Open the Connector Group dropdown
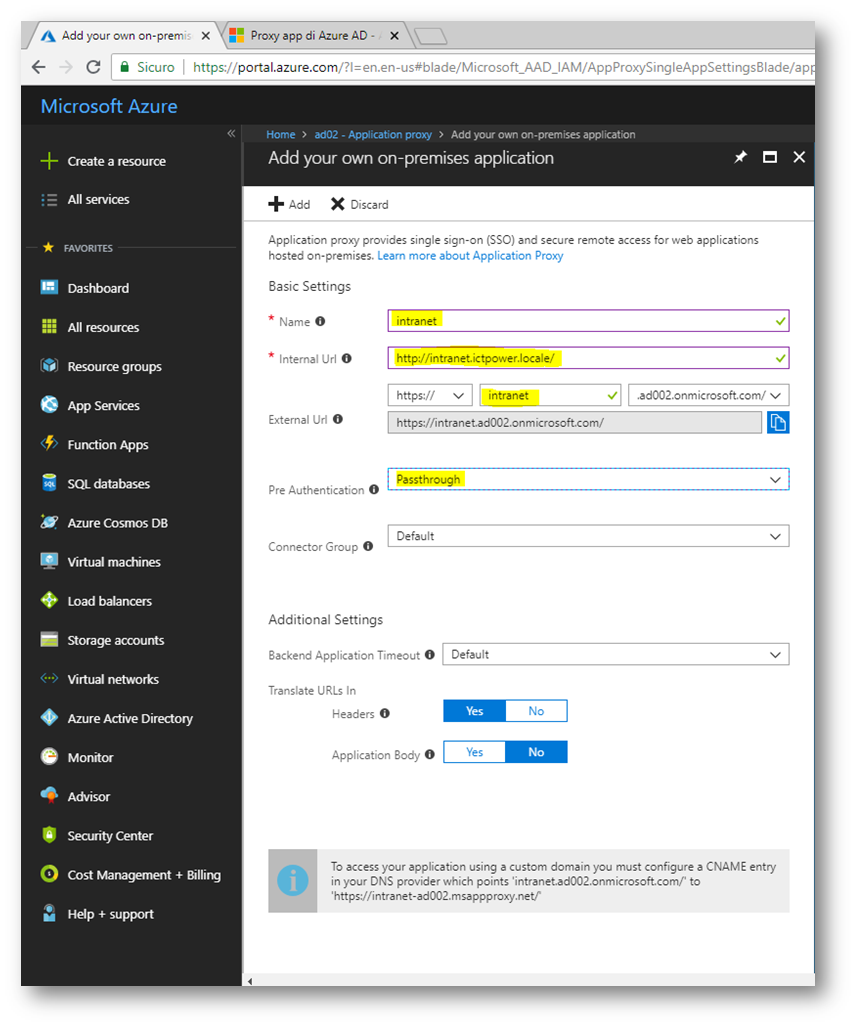857x1028 pixels. point(588,536)
